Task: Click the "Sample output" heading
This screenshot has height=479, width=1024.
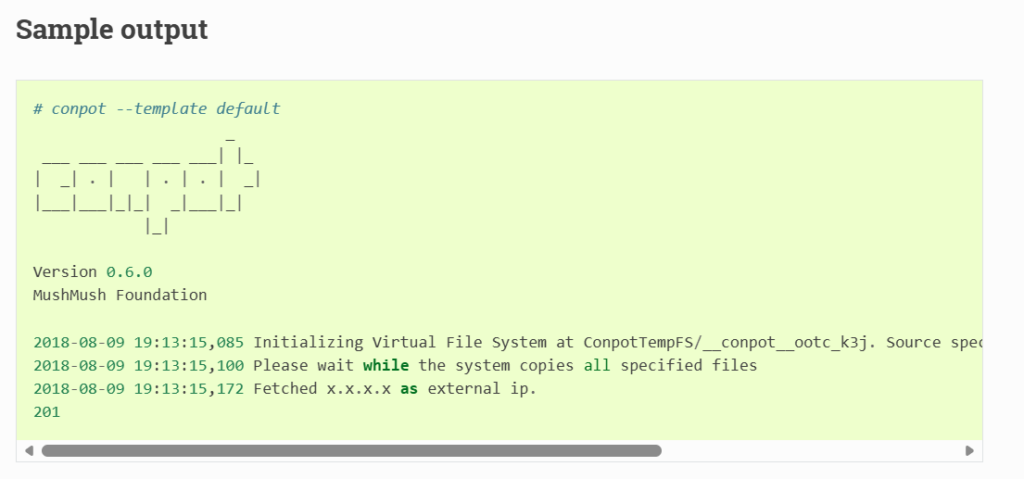Action: (112, 29)
